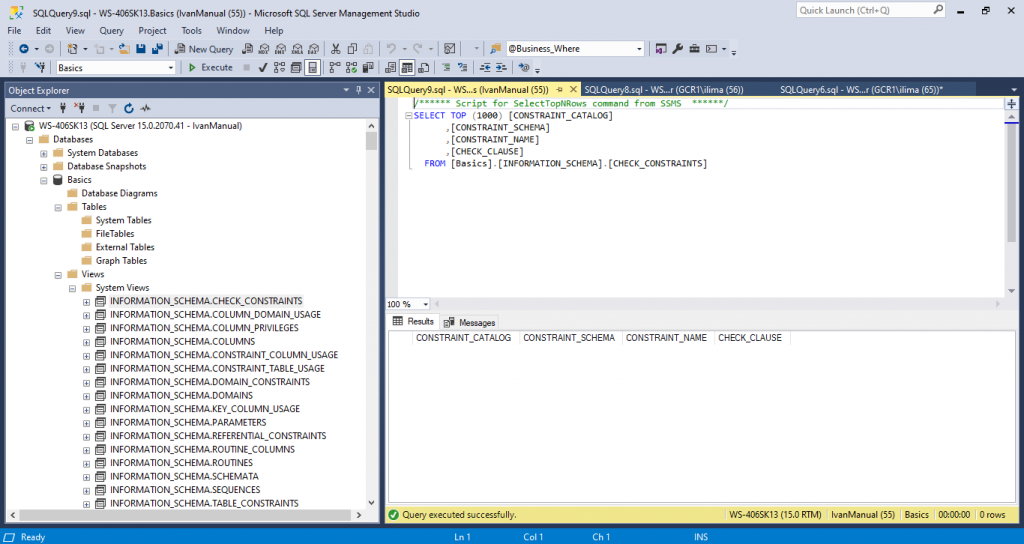Expand the System Databases node
The width and height of the screenshot is (1024, 544).
tap(44, 153)
